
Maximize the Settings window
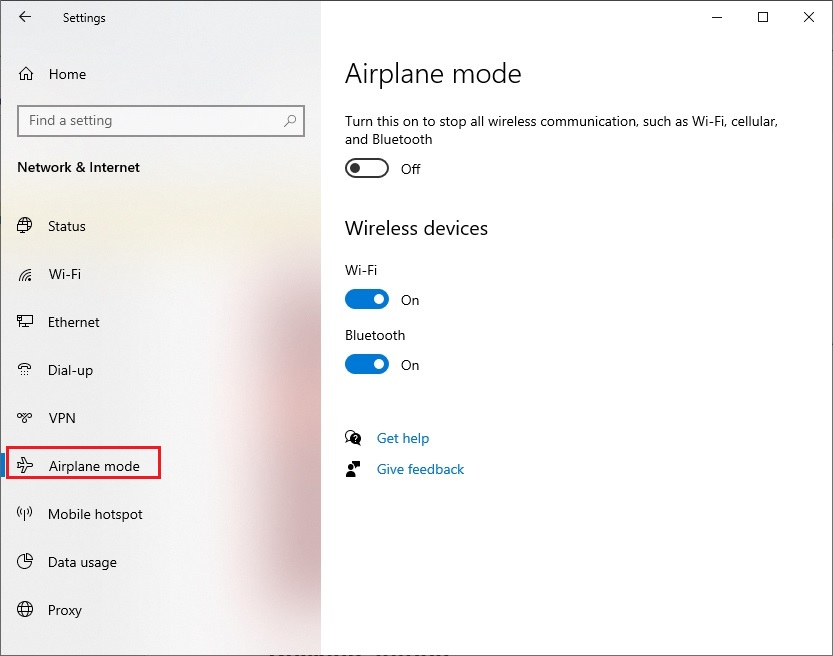point(763,17)
